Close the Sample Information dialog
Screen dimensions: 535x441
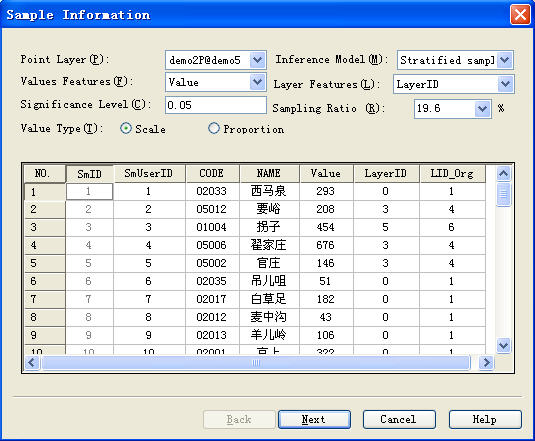coord(520,15)
